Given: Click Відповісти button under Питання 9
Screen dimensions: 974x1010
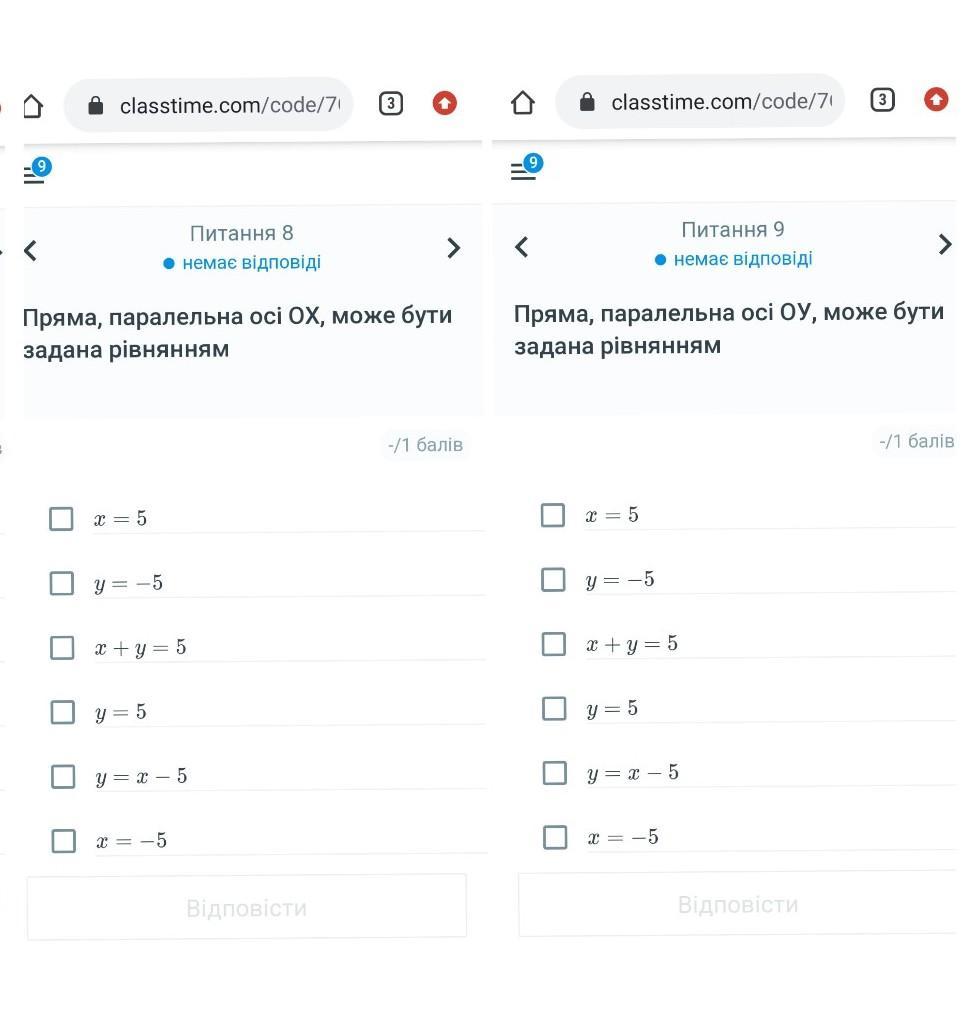Looking at the screenshot, I should tap(738, 904).
